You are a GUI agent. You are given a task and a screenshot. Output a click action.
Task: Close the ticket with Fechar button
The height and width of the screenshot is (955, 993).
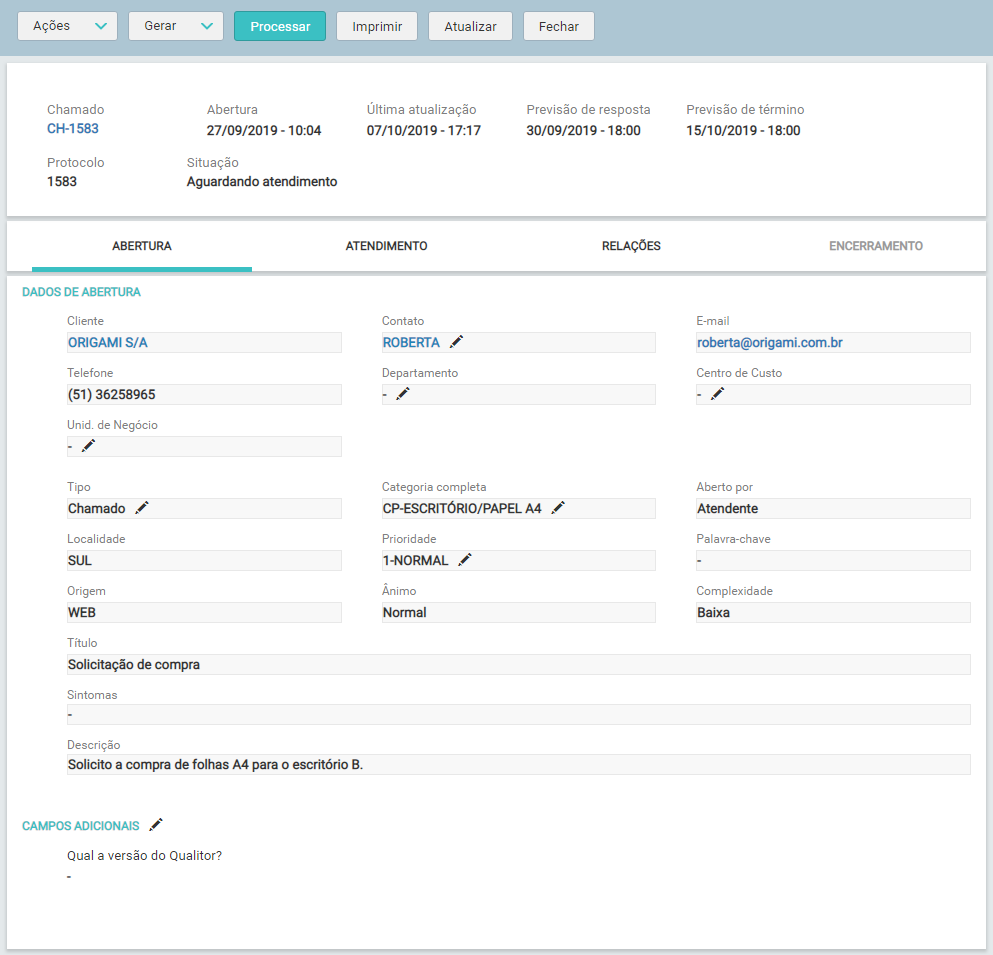[x=559, y=26]
